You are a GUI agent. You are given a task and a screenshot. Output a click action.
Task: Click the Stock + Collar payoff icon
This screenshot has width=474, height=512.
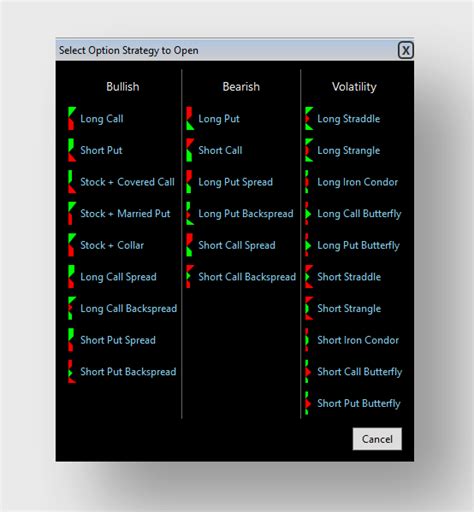pyautogui.click(x=72, y=245)
